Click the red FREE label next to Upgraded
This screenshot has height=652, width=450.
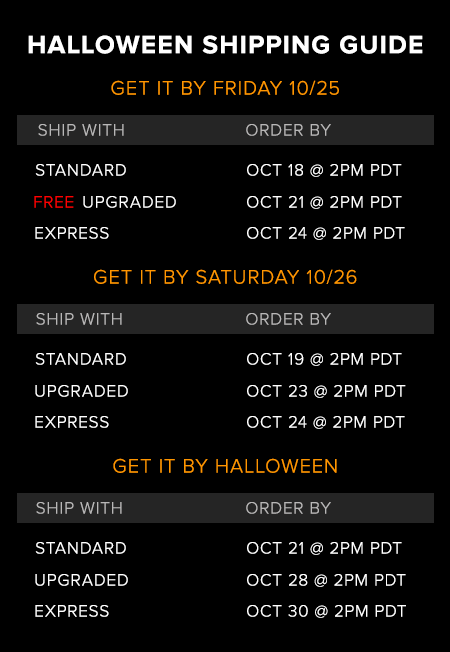[54, 202]
